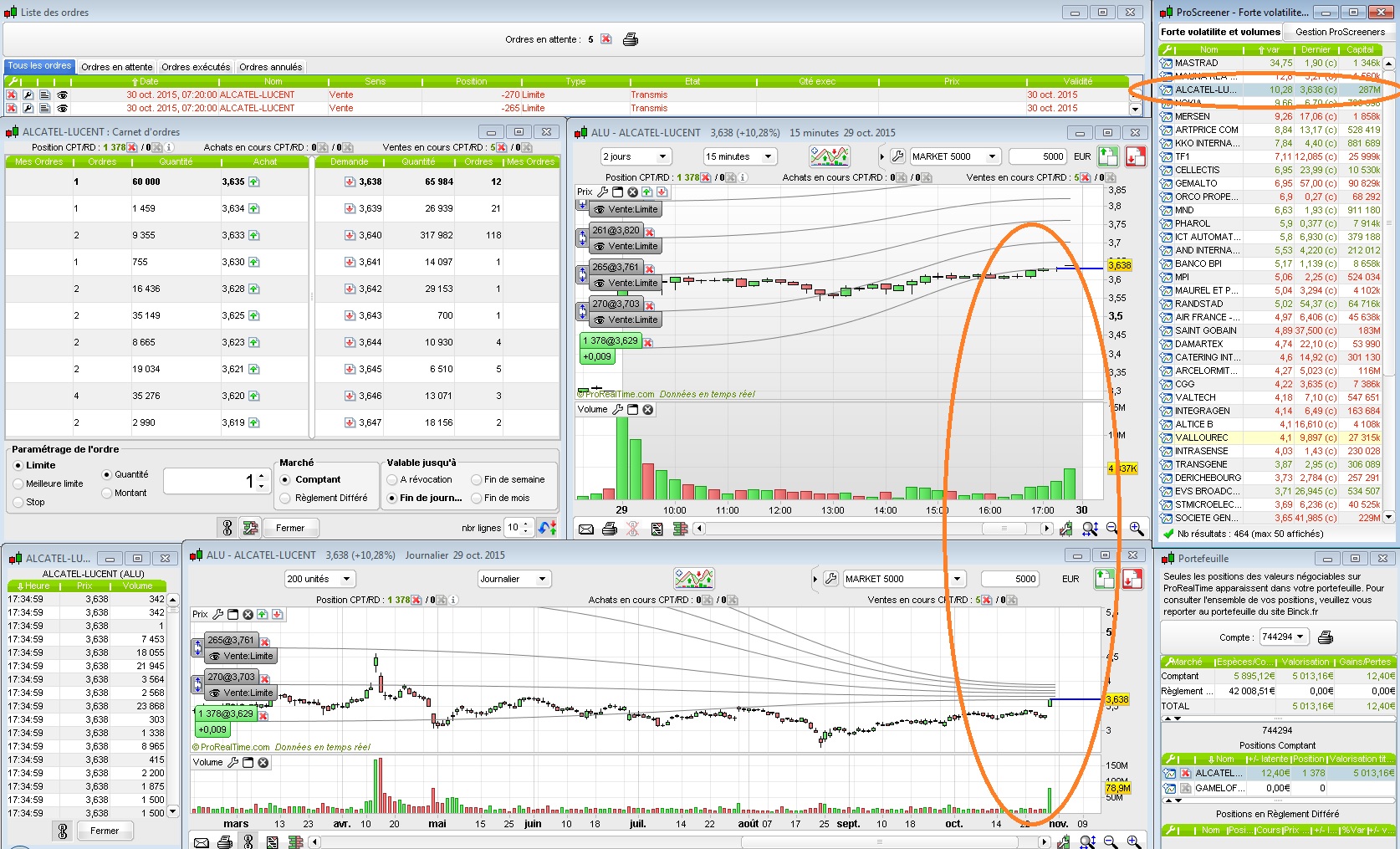Click green buy icon in 15 minutes chart
The height and width of the screenshot is (849, 1400).
pyautogui.click(x=1108, y=156)
